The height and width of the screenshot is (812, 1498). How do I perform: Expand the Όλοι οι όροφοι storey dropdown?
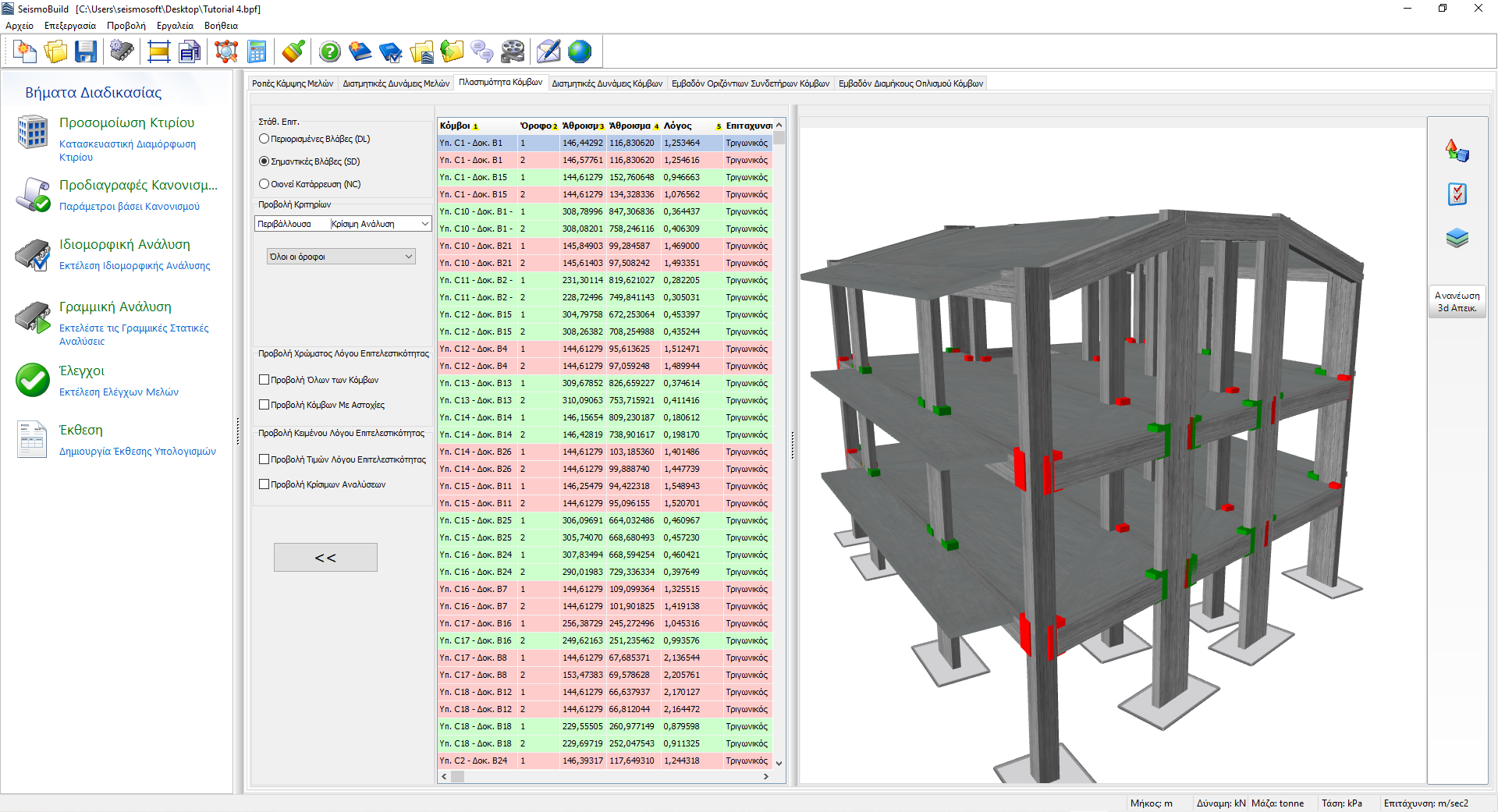coord(341,257)
